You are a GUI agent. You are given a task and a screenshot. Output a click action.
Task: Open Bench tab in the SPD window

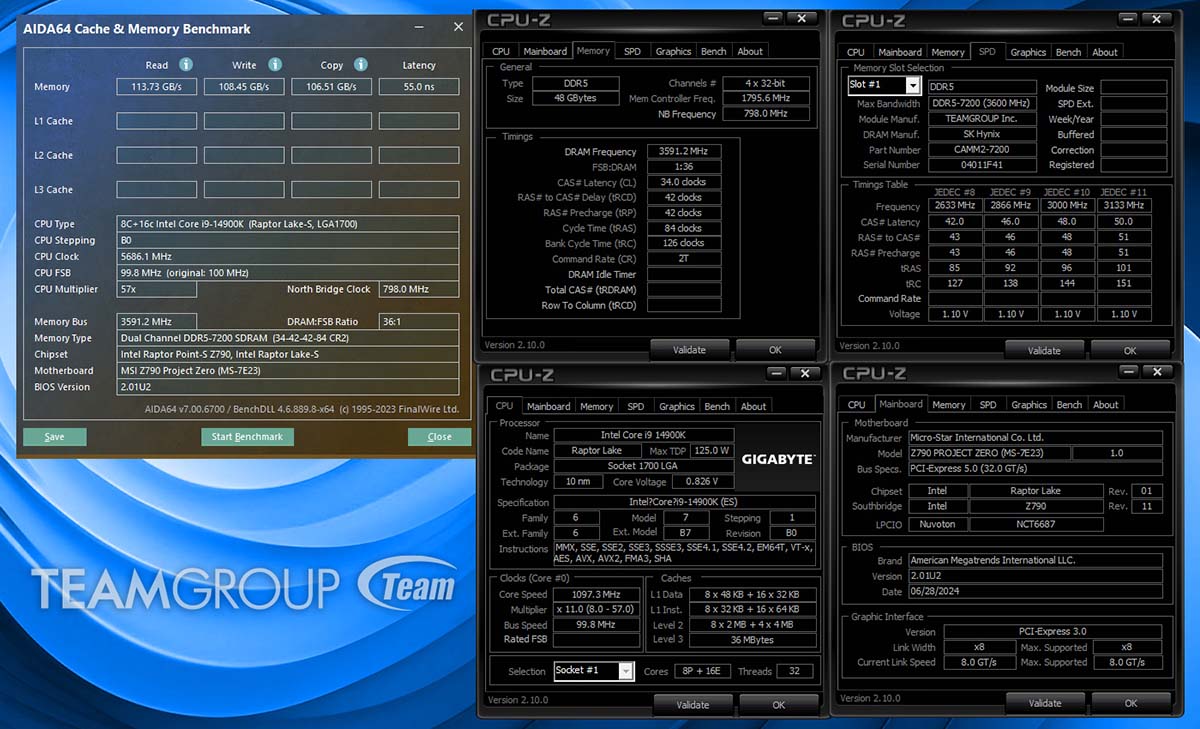1068,52
